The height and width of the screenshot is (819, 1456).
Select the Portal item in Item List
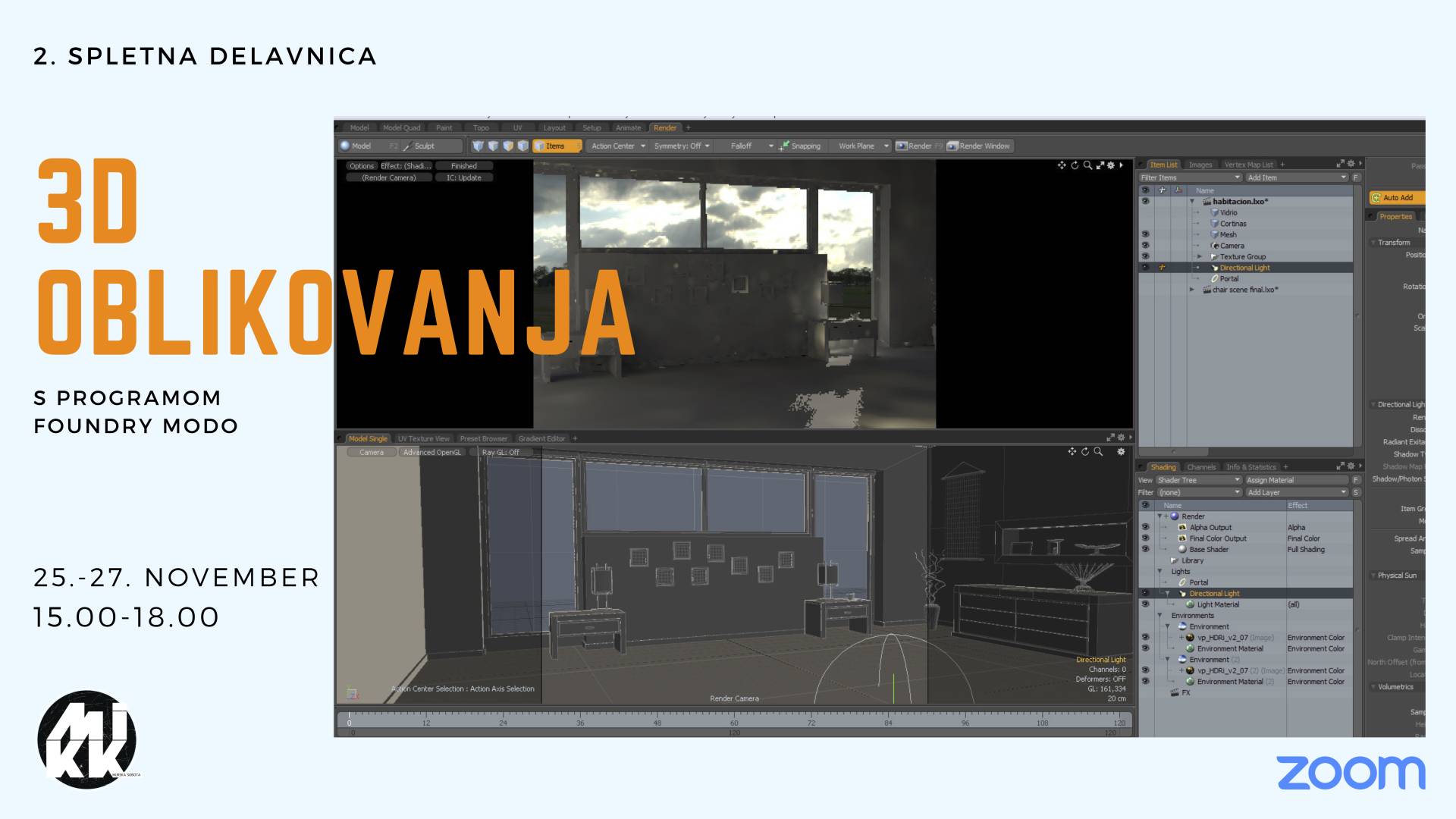1228,278
